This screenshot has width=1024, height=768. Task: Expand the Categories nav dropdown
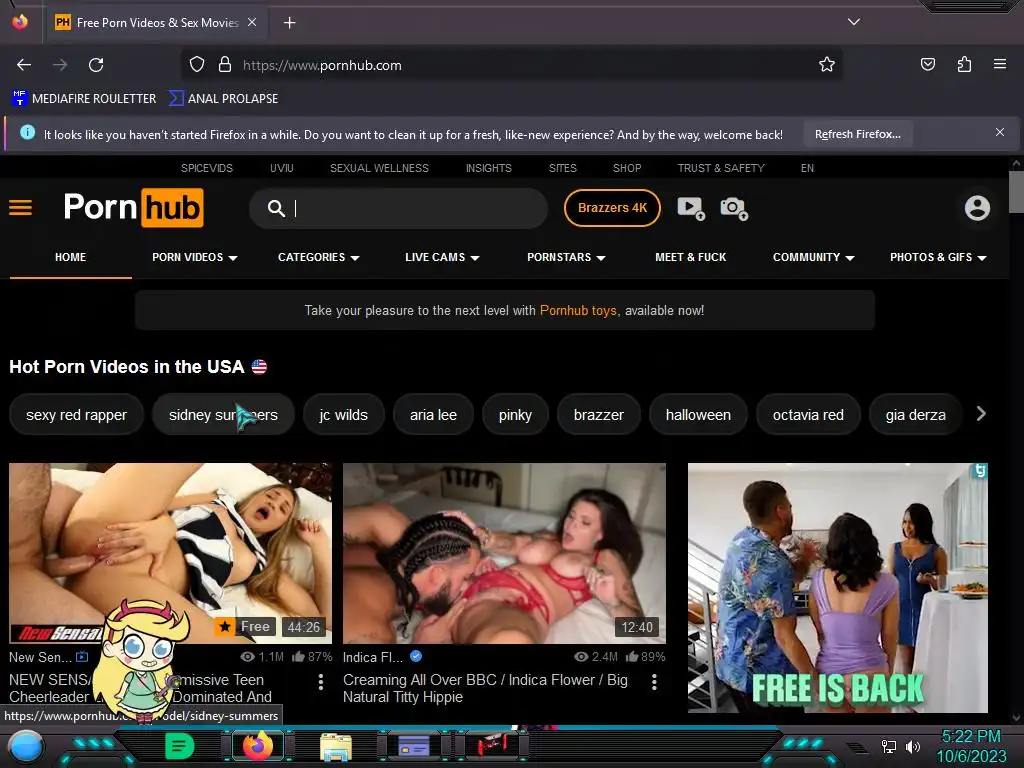click(x=319, y=257)
